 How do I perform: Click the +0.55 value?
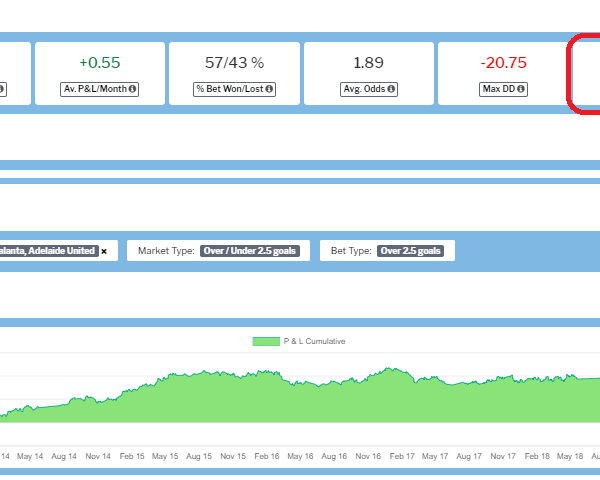tap(99, 63)
